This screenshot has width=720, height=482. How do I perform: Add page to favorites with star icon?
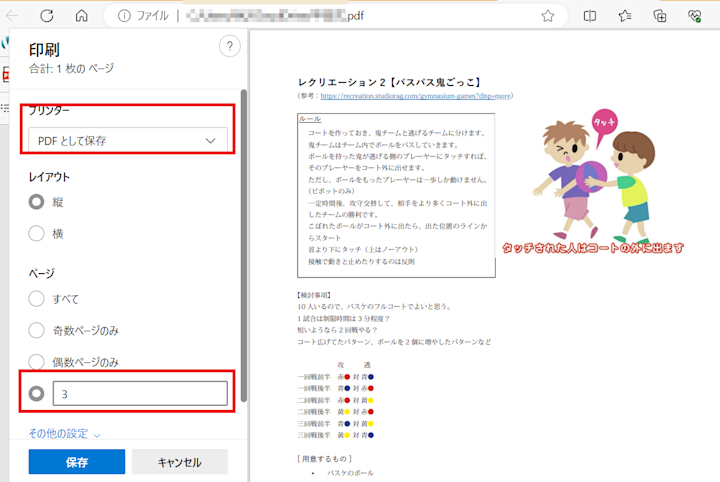coord(547,16)
